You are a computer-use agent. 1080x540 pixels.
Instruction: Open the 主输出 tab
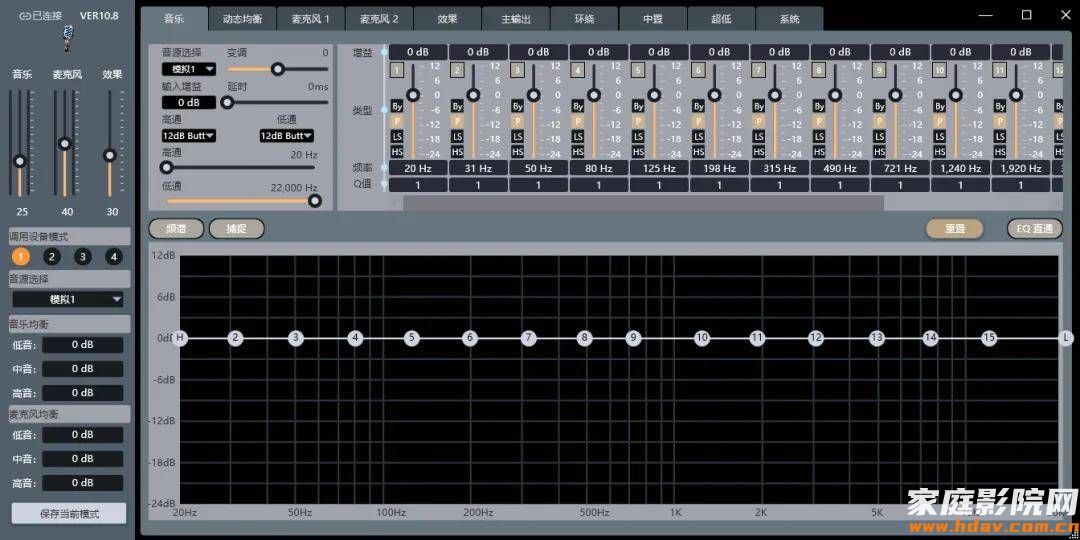[x=515, y=19]
